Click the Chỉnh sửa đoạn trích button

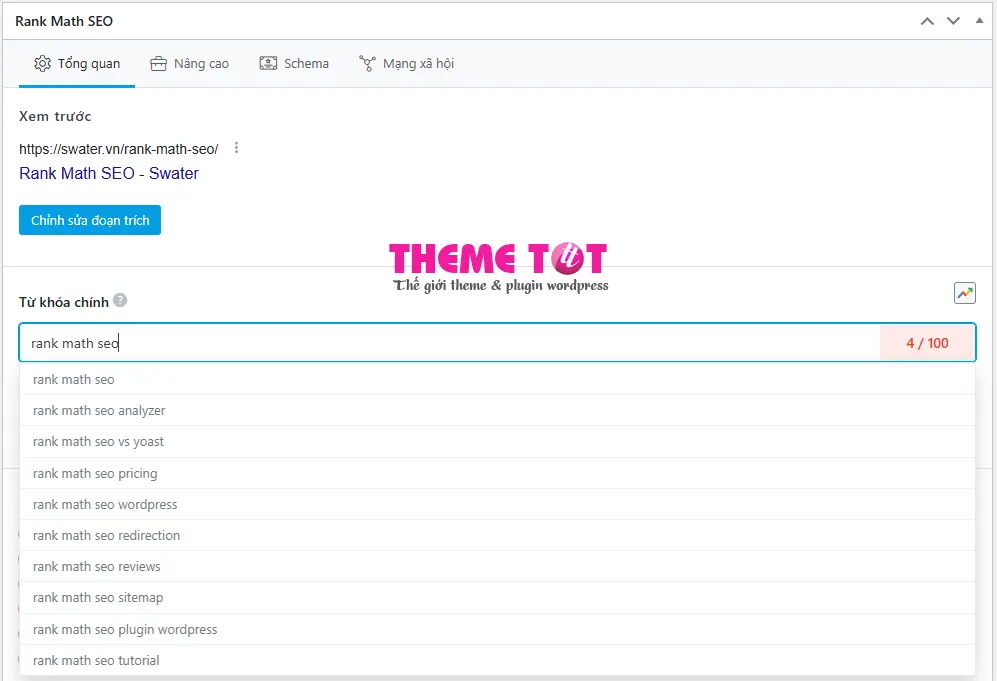tap(90, 220)
